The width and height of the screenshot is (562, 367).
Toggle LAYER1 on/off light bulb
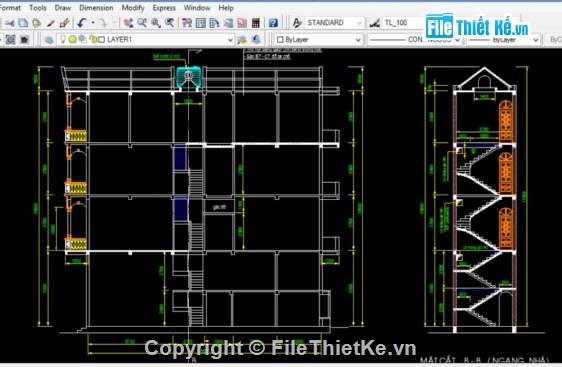tap(63, 39)
